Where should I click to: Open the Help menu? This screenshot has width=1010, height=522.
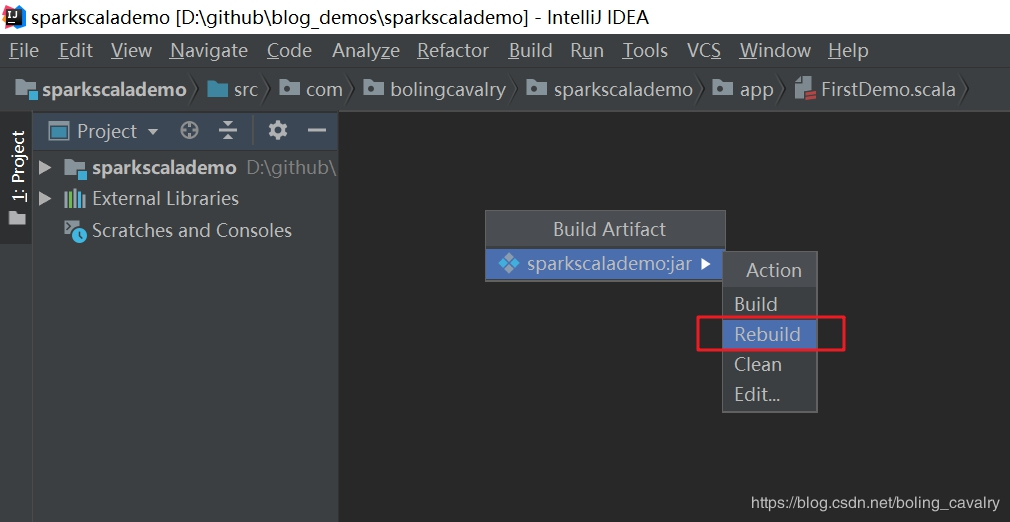tap(848, 50)
